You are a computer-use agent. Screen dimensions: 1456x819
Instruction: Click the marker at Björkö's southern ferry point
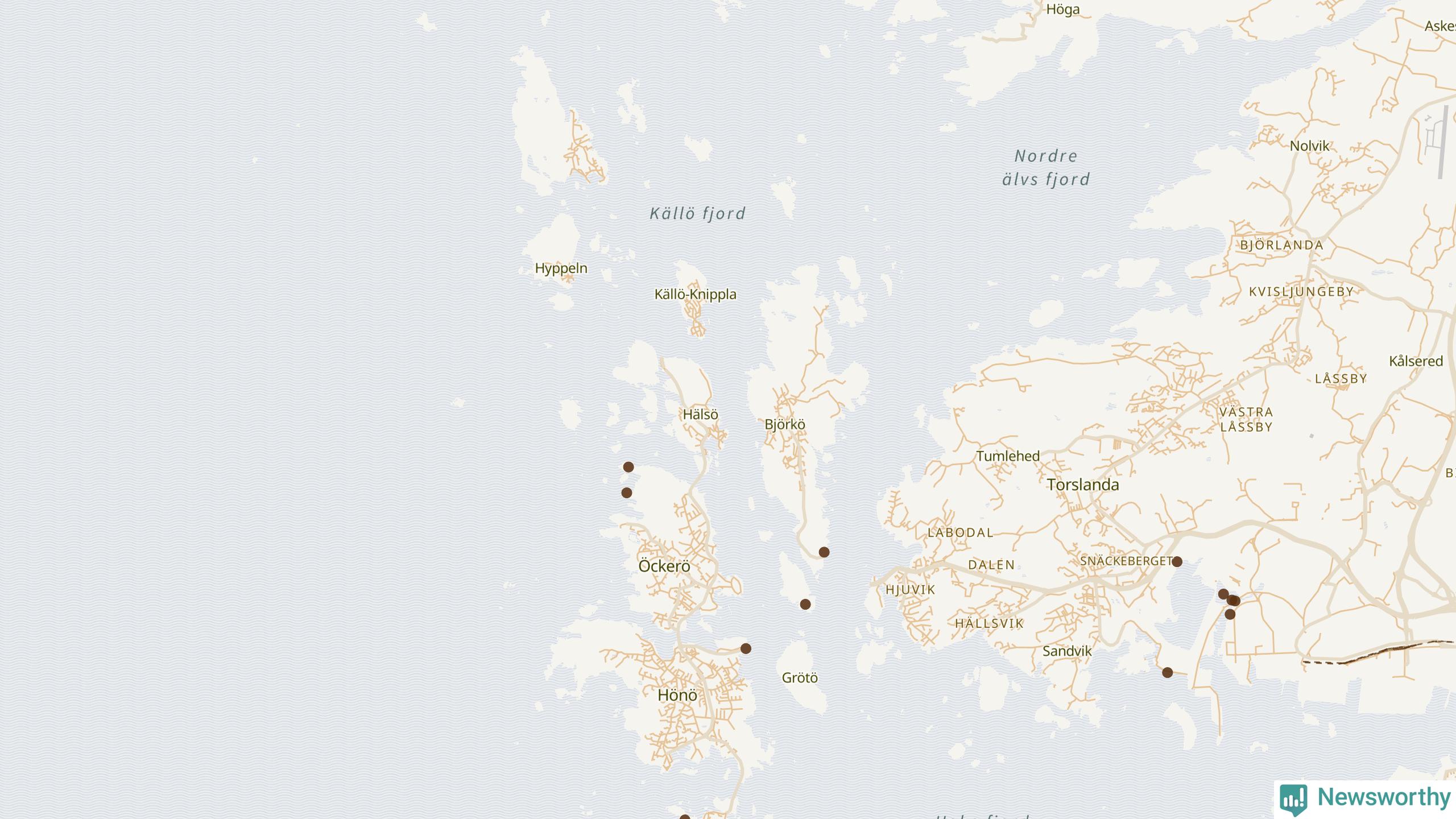pyautogui.click(x=824, y=552)
